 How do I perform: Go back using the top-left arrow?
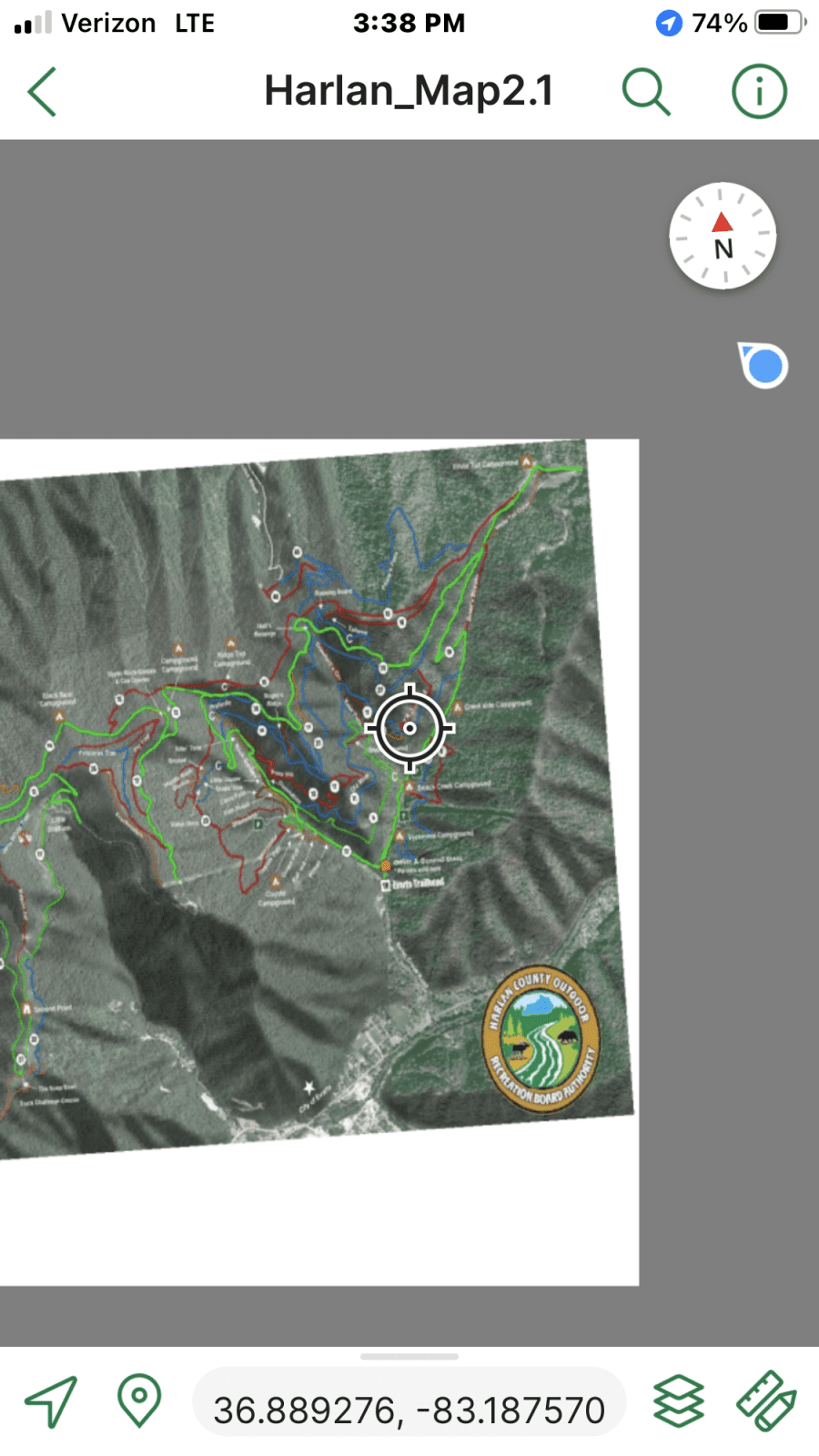click(43, 92)
